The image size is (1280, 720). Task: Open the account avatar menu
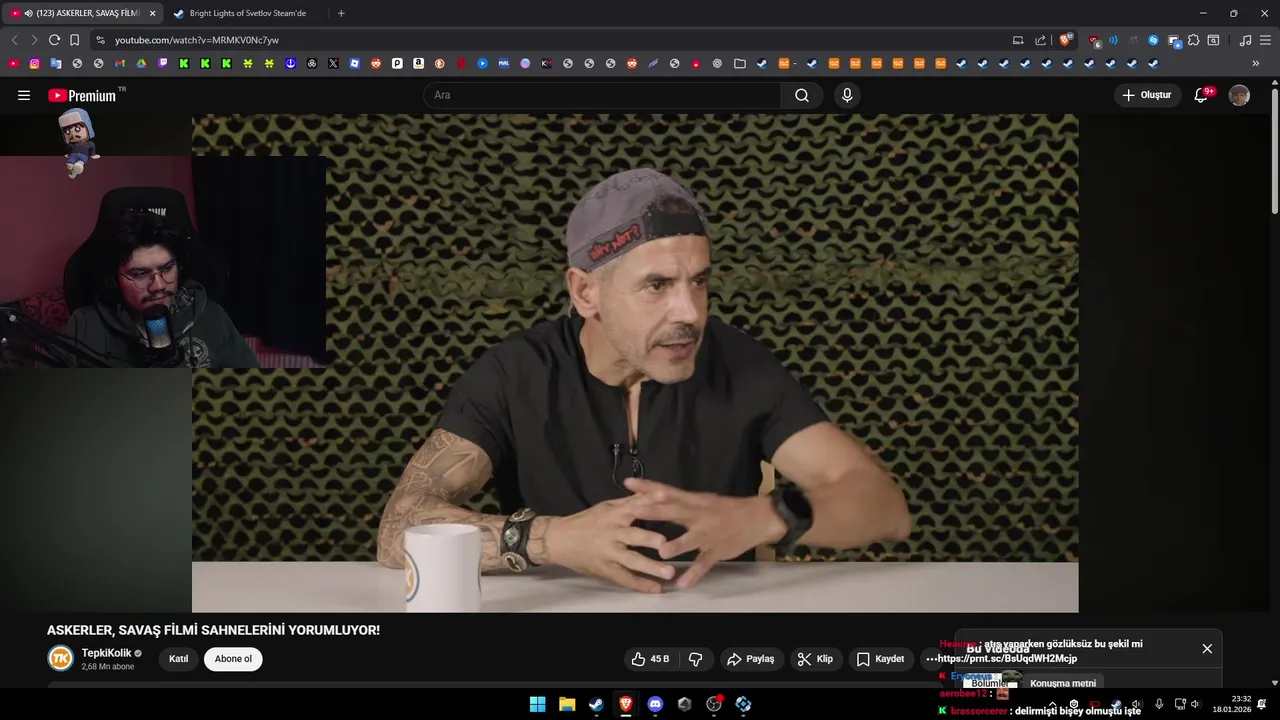pos(1239,95)
